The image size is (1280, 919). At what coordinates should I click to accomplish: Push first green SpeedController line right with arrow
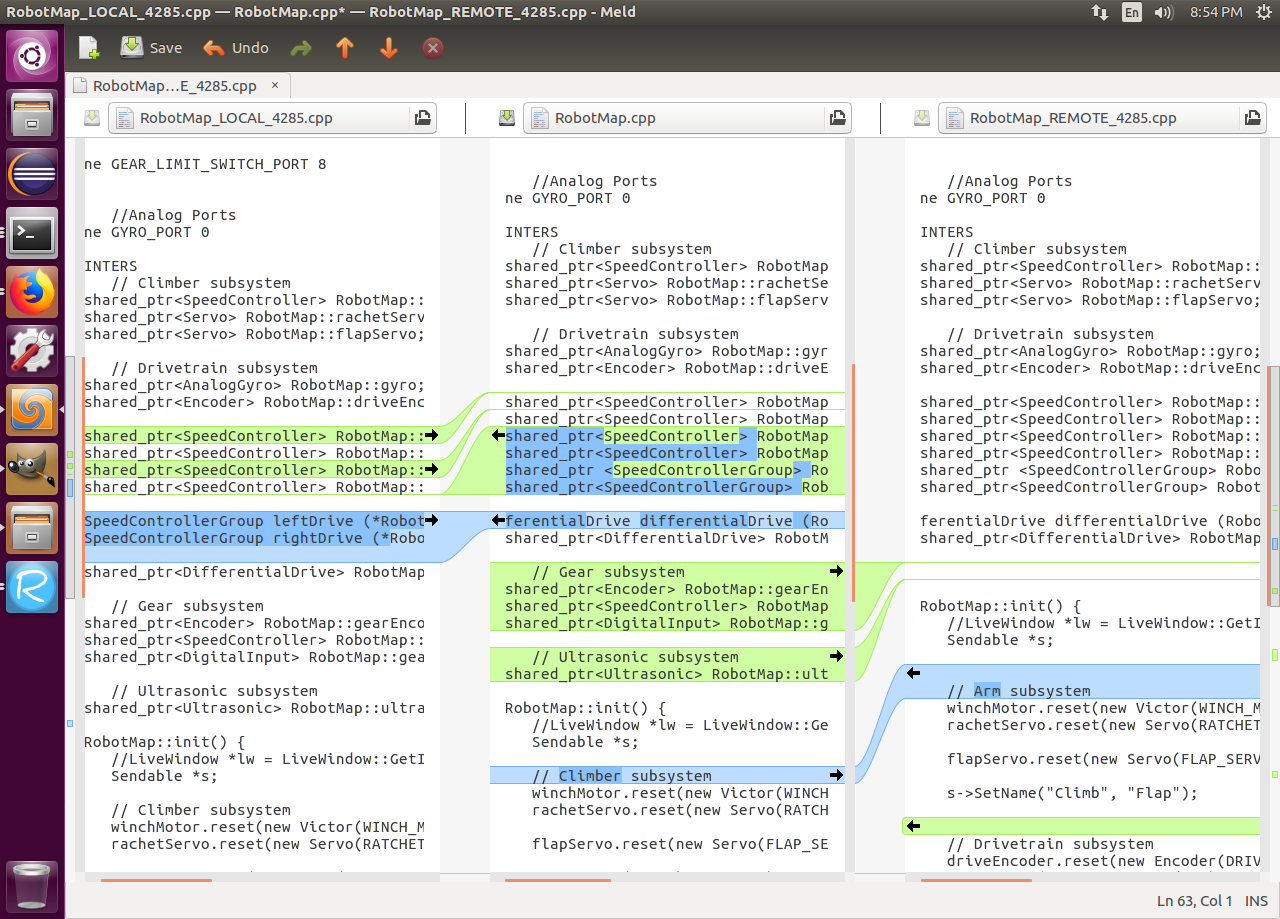click(432, 436)
